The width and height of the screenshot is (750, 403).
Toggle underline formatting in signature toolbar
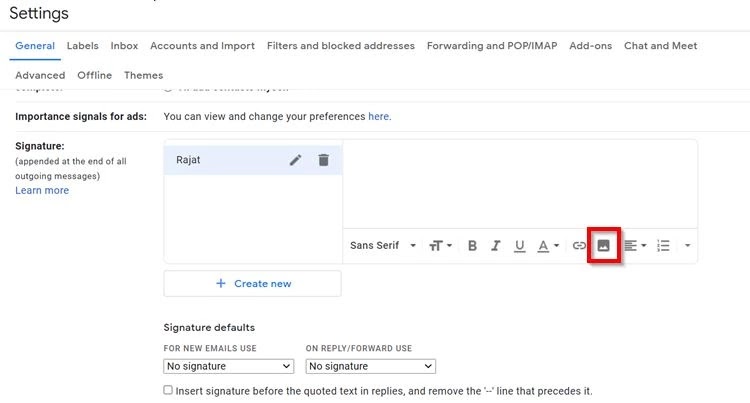[x=519, y=246]
